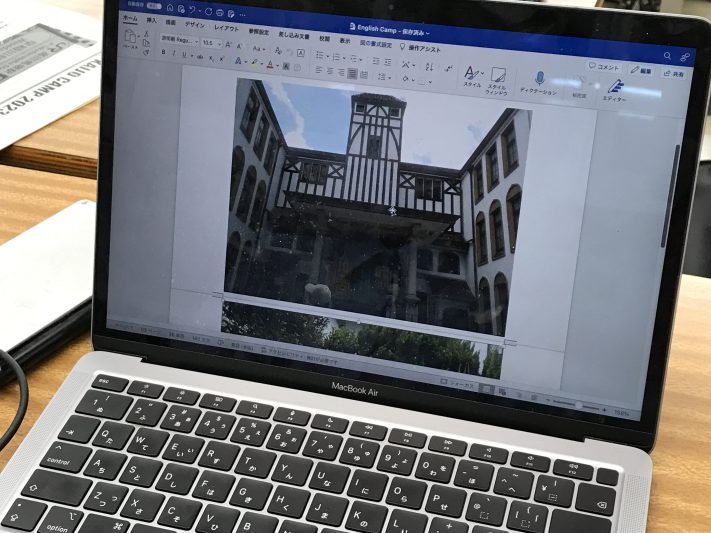Adjust the zoom slider in status bar
Viewport: 711px width, 533px height.
(x=578, y=405)
